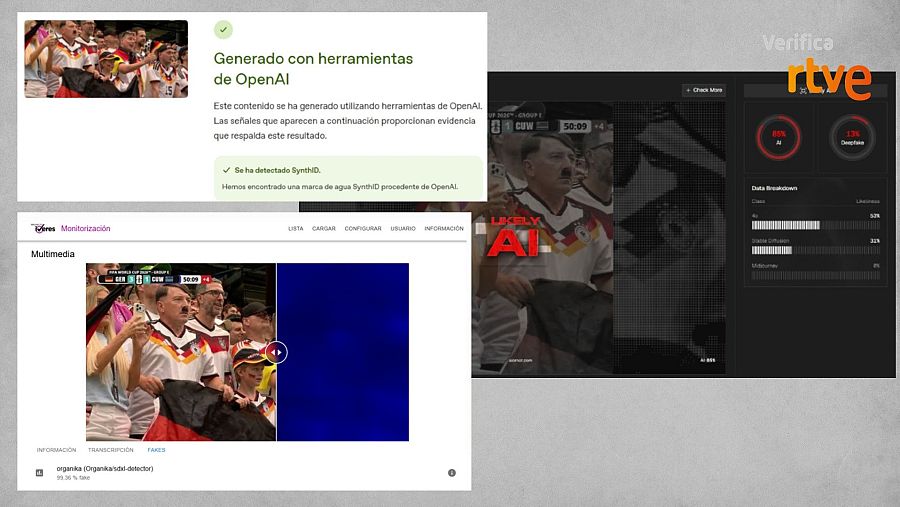Click the rtve logo
The image size is (900, 507).
(829, 79)
